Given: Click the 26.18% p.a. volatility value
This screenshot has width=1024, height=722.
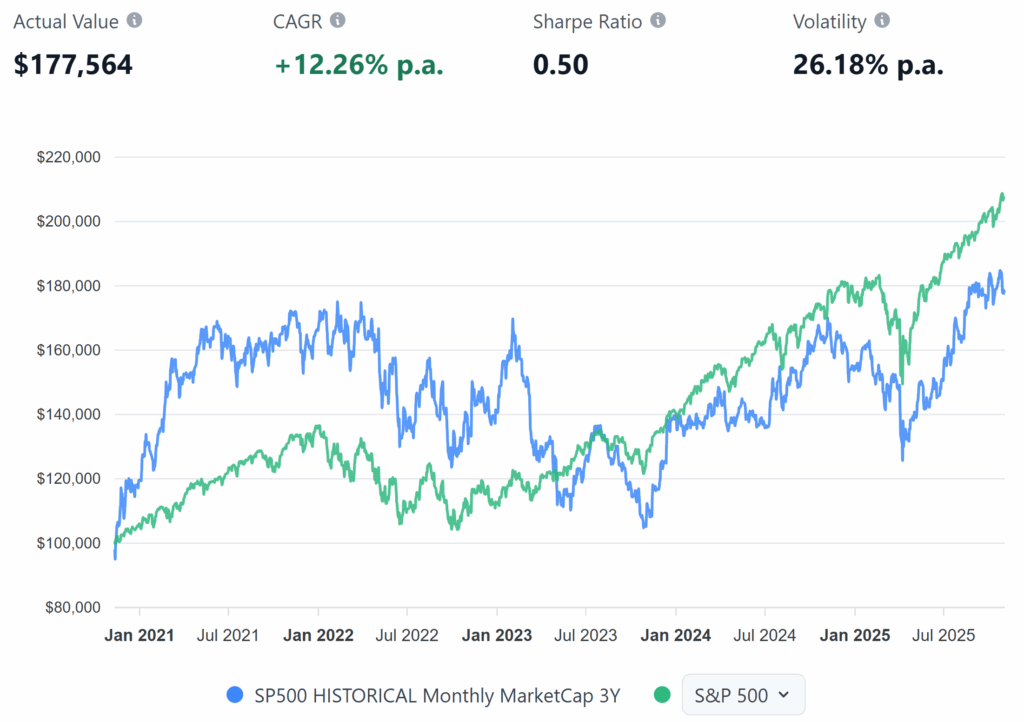Looking at the screenshot, I should point(868,65).
